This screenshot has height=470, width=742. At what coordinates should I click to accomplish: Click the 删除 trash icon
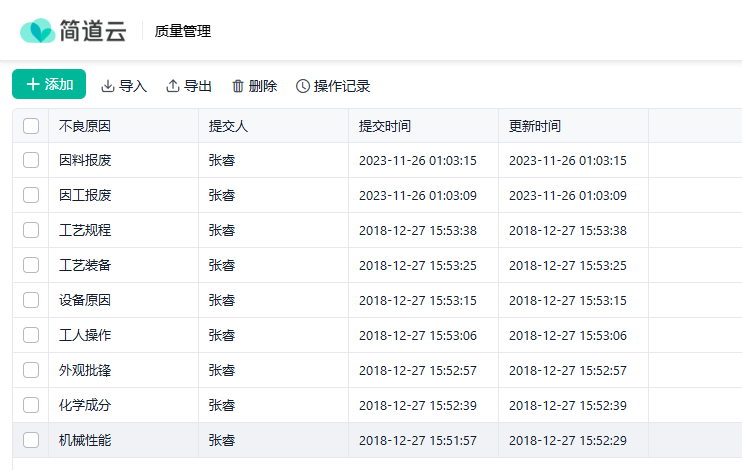[x=238, y=86]
